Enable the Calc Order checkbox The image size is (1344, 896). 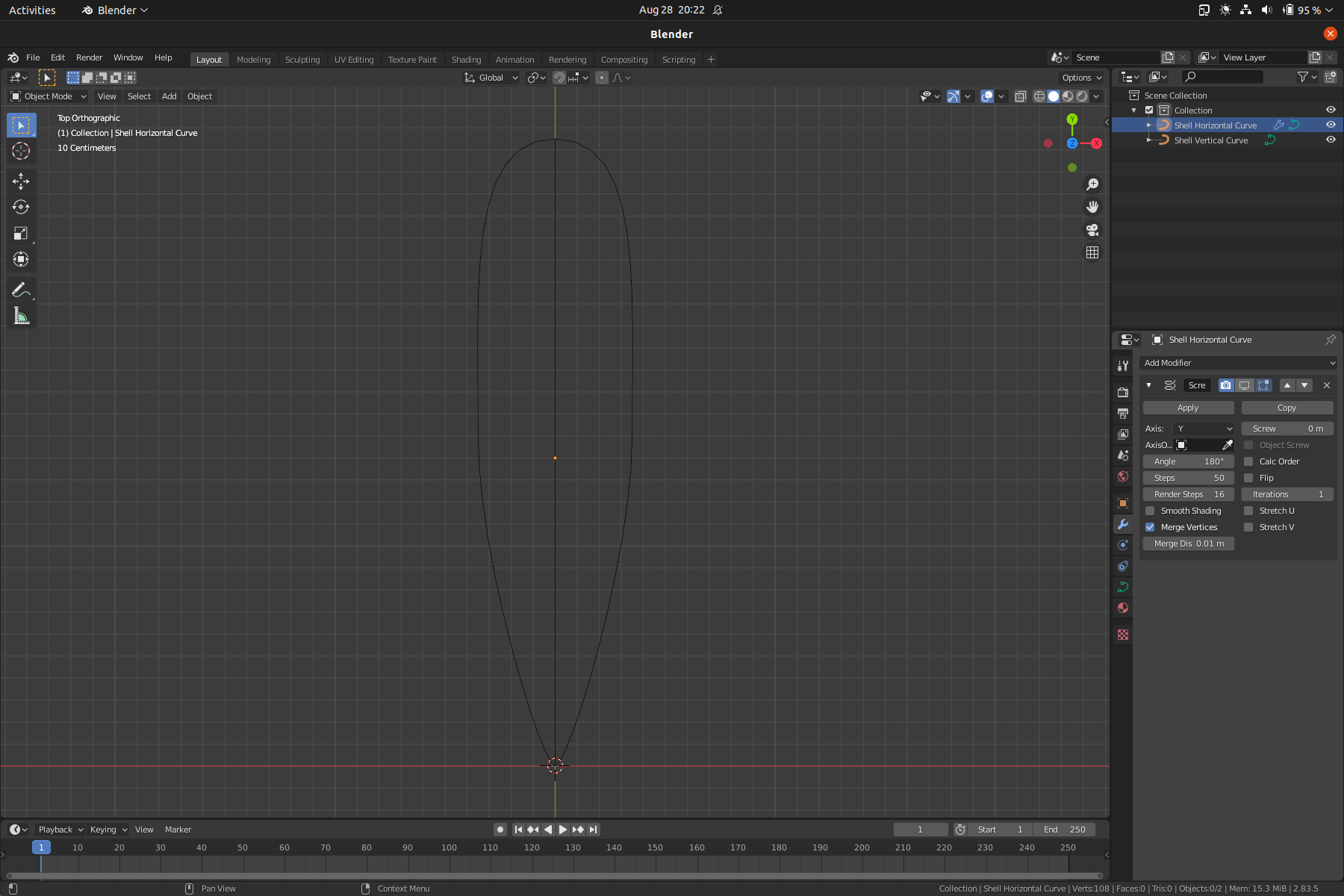click(x=1248, y=461)
